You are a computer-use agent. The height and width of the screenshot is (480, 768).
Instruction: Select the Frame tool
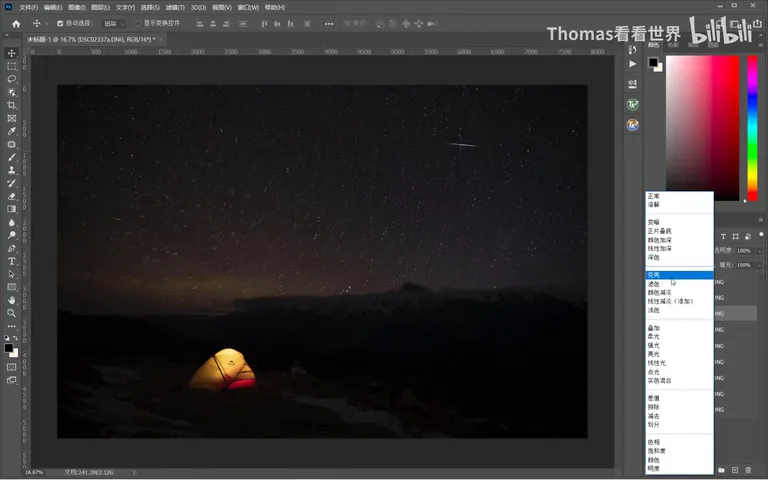[x=12, y=118]
